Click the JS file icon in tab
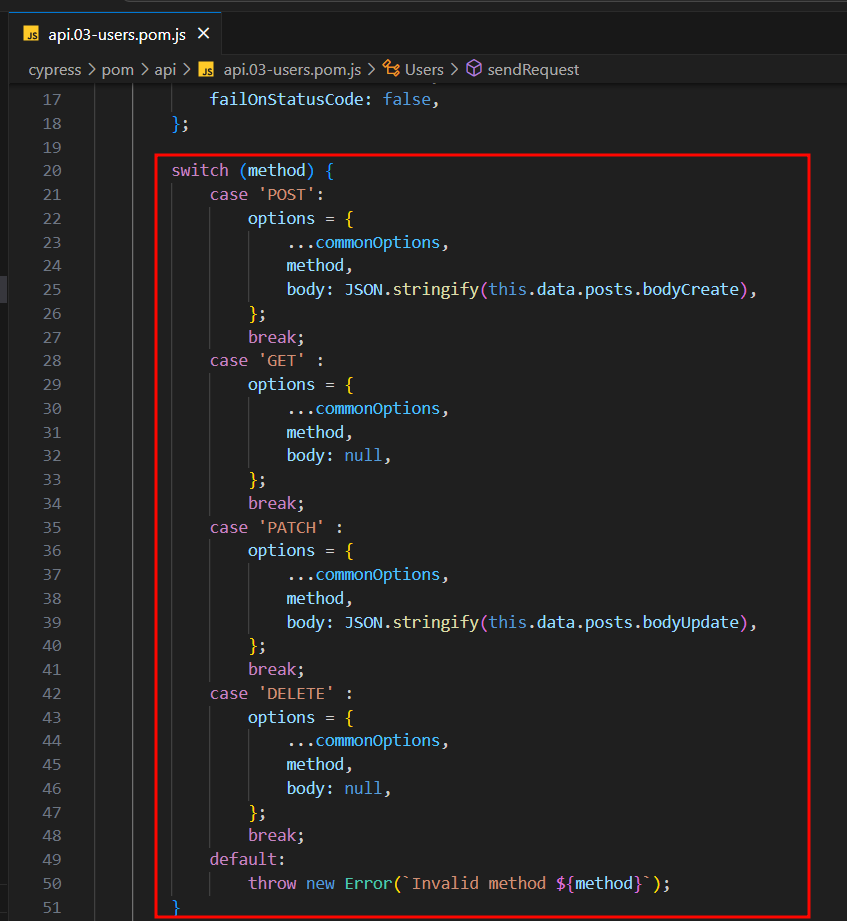Screen dimensions: 847x921 (x=31, y=34)
